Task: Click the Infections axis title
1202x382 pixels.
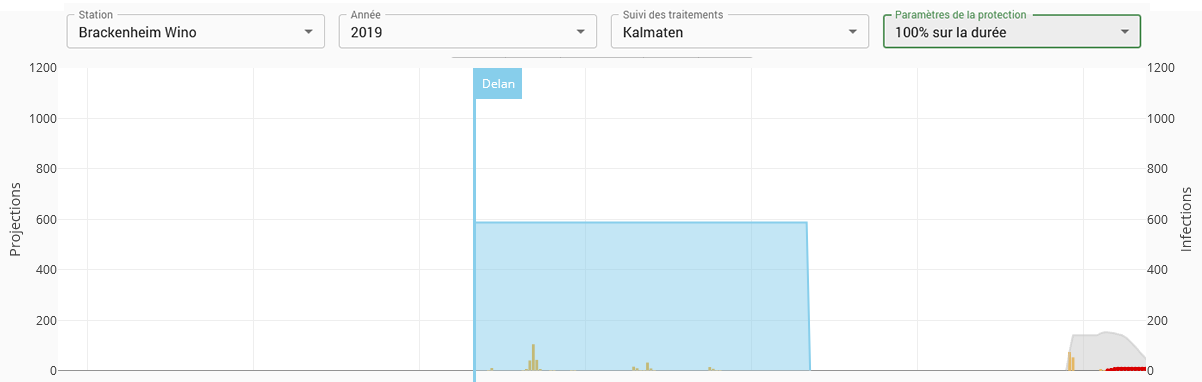Action: point(1187,219)
